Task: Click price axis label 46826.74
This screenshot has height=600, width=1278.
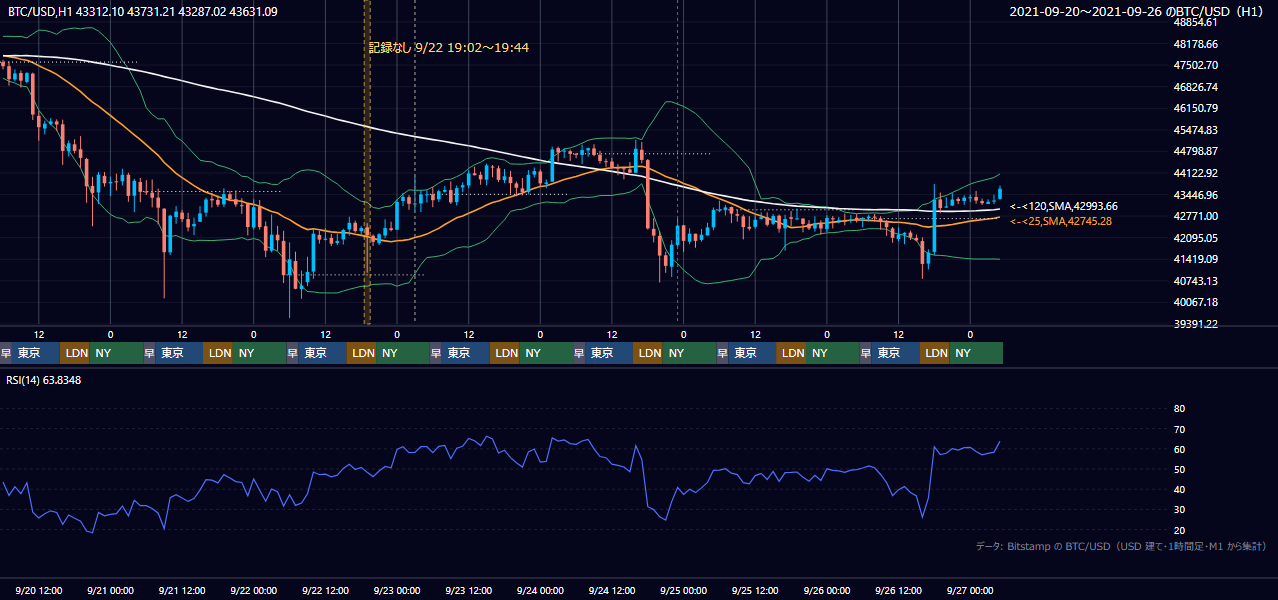Action: 1195,87
